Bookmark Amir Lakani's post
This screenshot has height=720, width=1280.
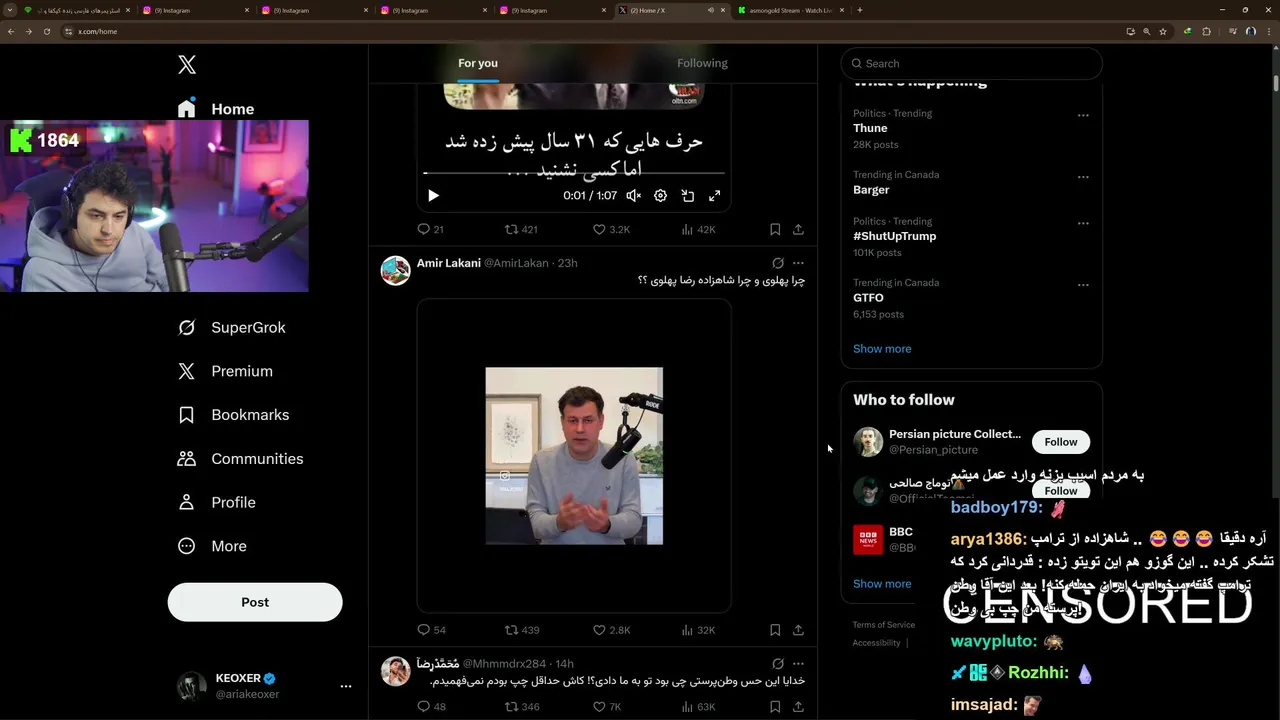pos(775,630)
